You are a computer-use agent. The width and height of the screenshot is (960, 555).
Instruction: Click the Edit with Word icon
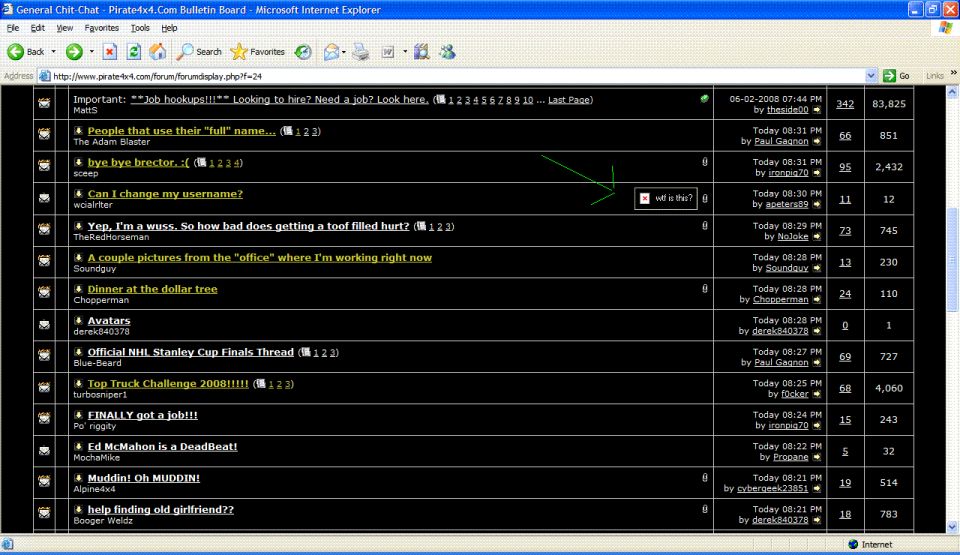[388, 52]
